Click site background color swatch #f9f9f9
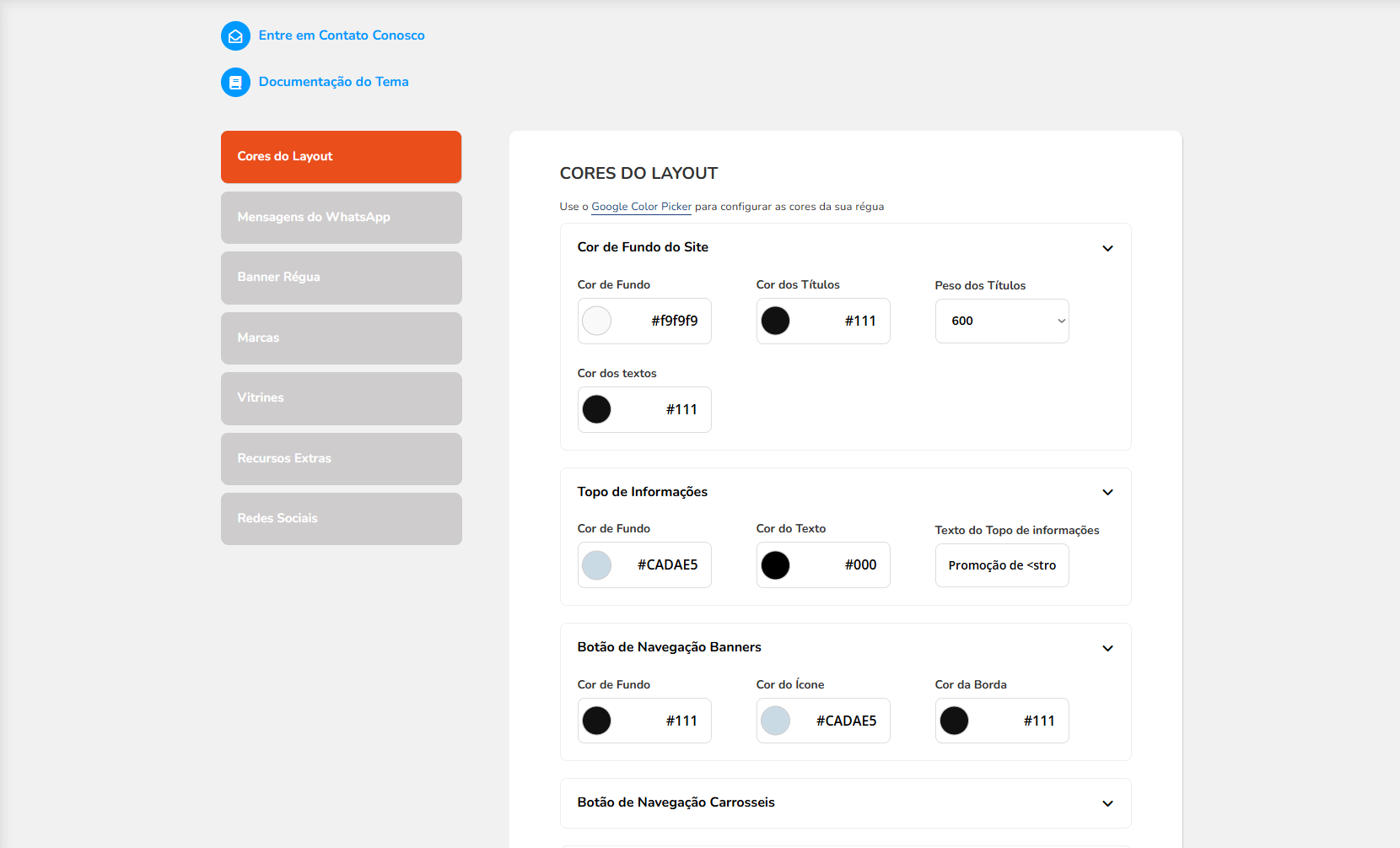This screenshot has width=1400, height=848. coord(597,321)
